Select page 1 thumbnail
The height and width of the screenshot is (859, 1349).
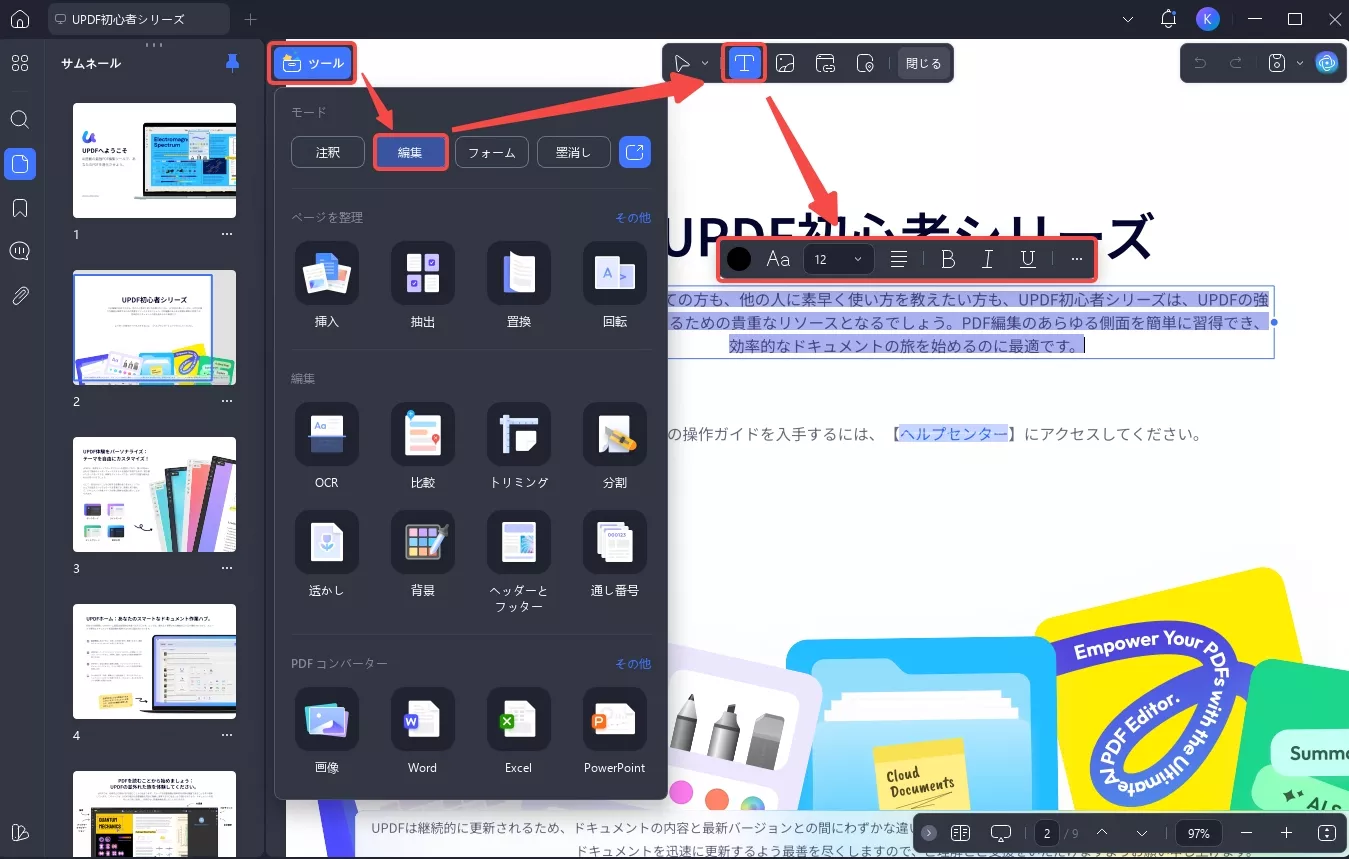[x=154, y=160]
